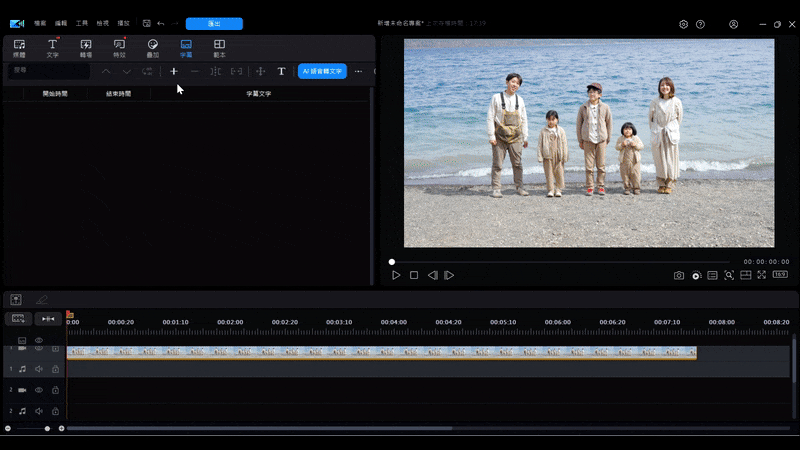The width and height of the screenshot is (800, 450).
Task: Open the 檔案 (File) menu
Action: (39, 23)
